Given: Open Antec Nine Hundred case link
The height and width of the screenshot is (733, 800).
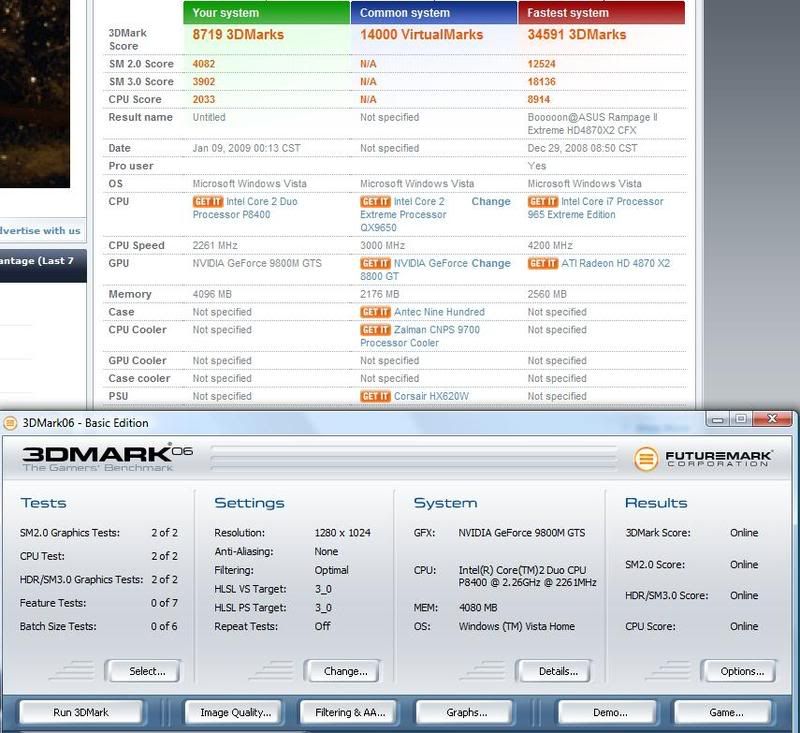Looking at the screenshot, I should click(439, 312).
